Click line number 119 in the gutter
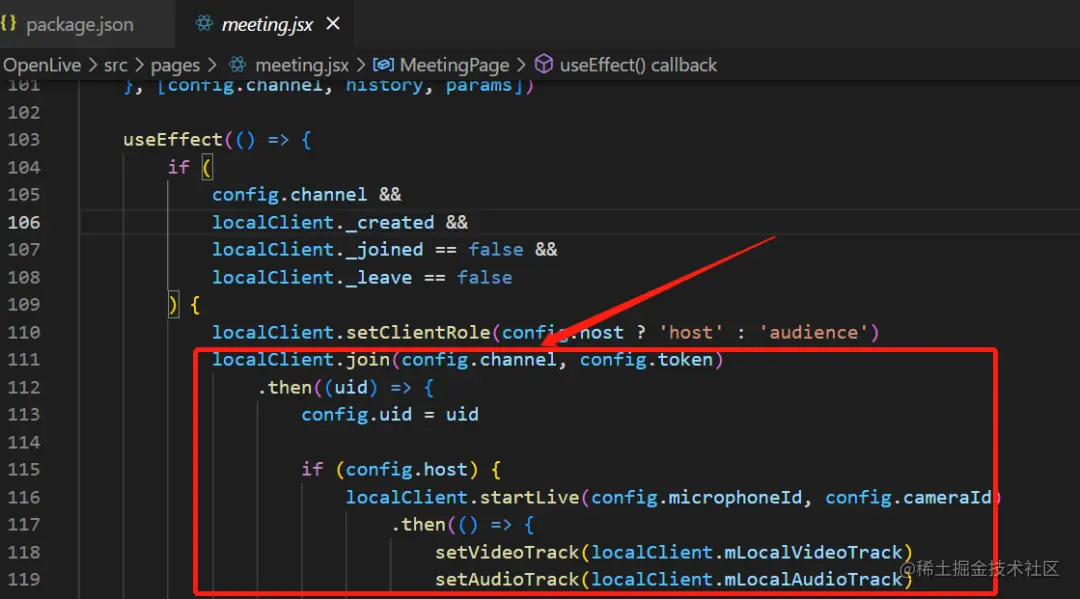This screenshot has width=1080, height=599. [23, 580]
